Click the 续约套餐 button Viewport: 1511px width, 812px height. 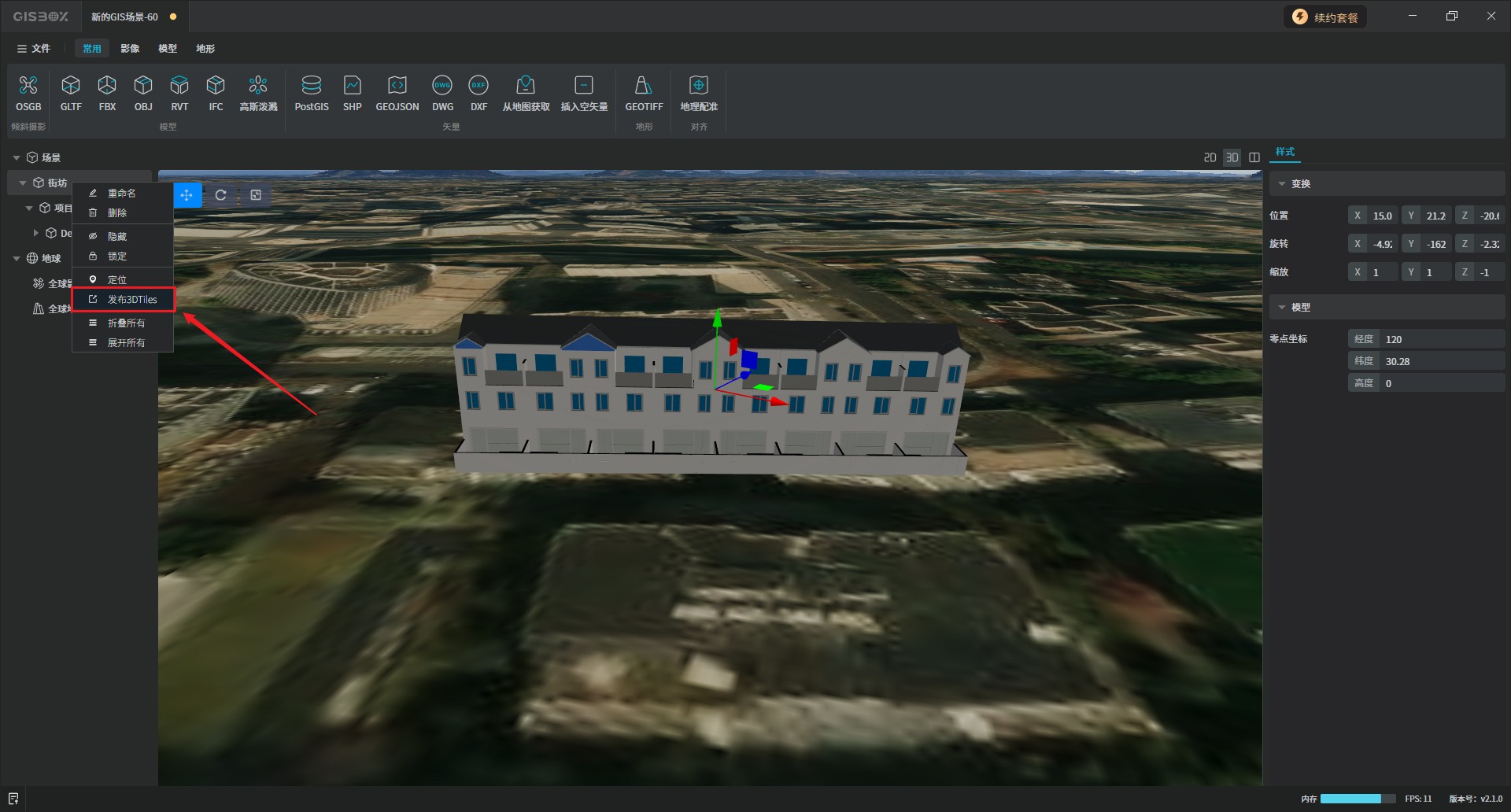1325,17
